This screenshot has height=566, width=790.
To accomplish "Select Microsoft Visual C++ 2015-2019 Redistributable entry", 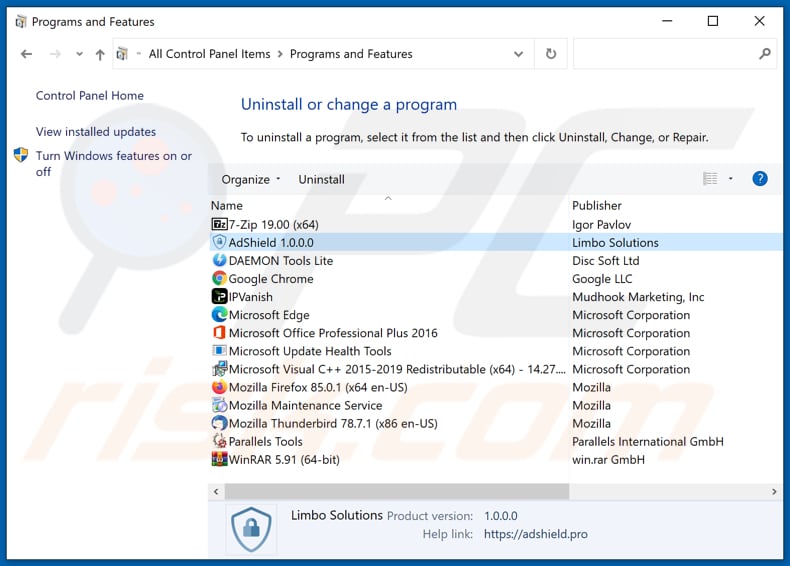I will [x=496, y=369].
